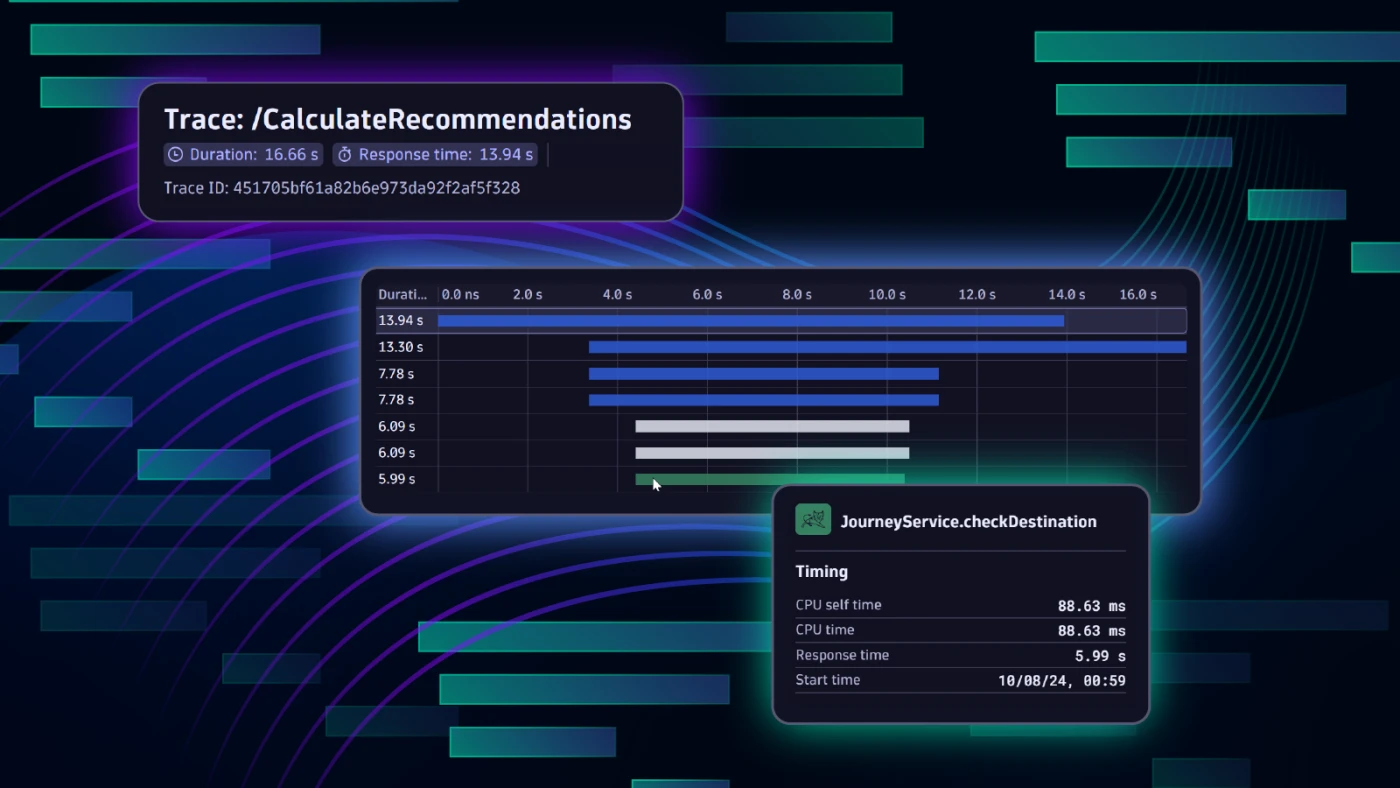1400x788 pixels.
Task: Select the Trace ID text to copy it
Action: pos(341,188)
